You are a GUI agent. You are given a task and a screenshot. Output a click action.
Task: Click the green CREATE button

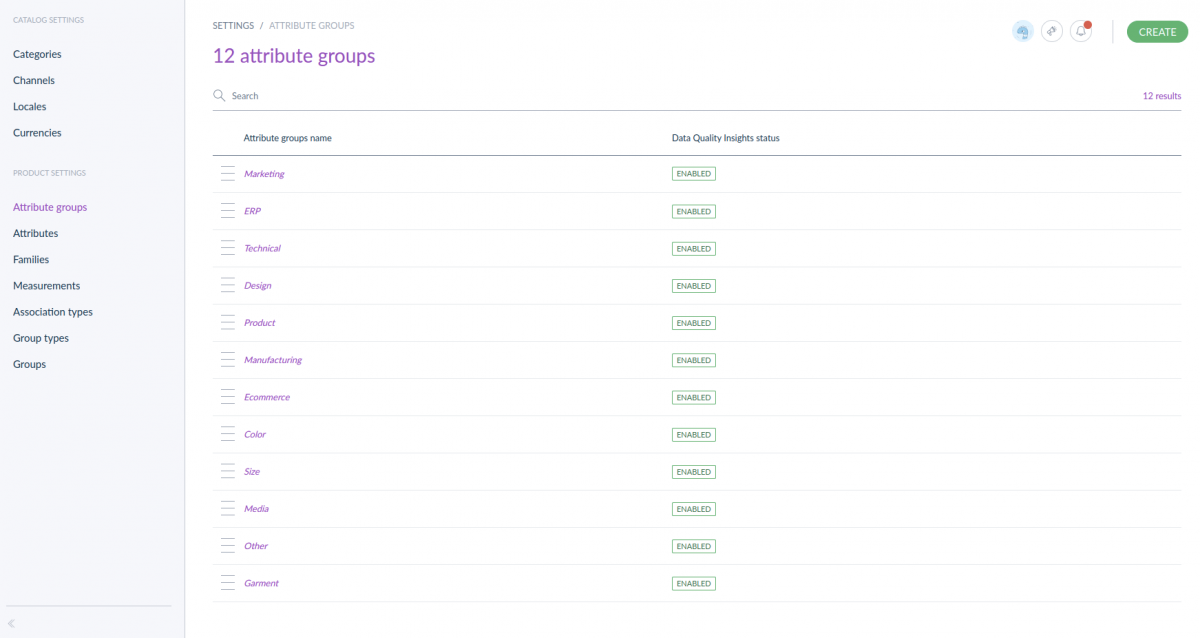[x=1157, y=32]
